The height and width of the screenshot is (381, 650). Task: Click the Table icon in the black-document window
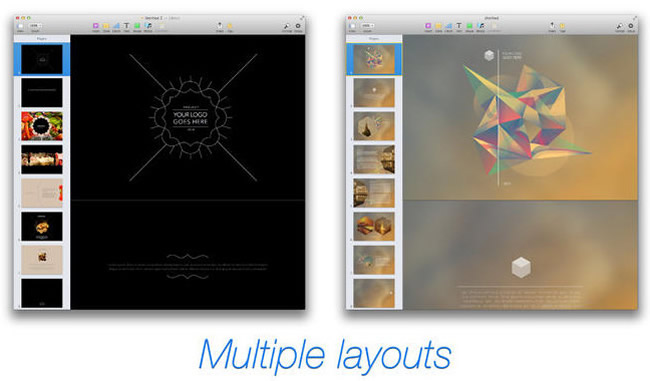point(106,26)
